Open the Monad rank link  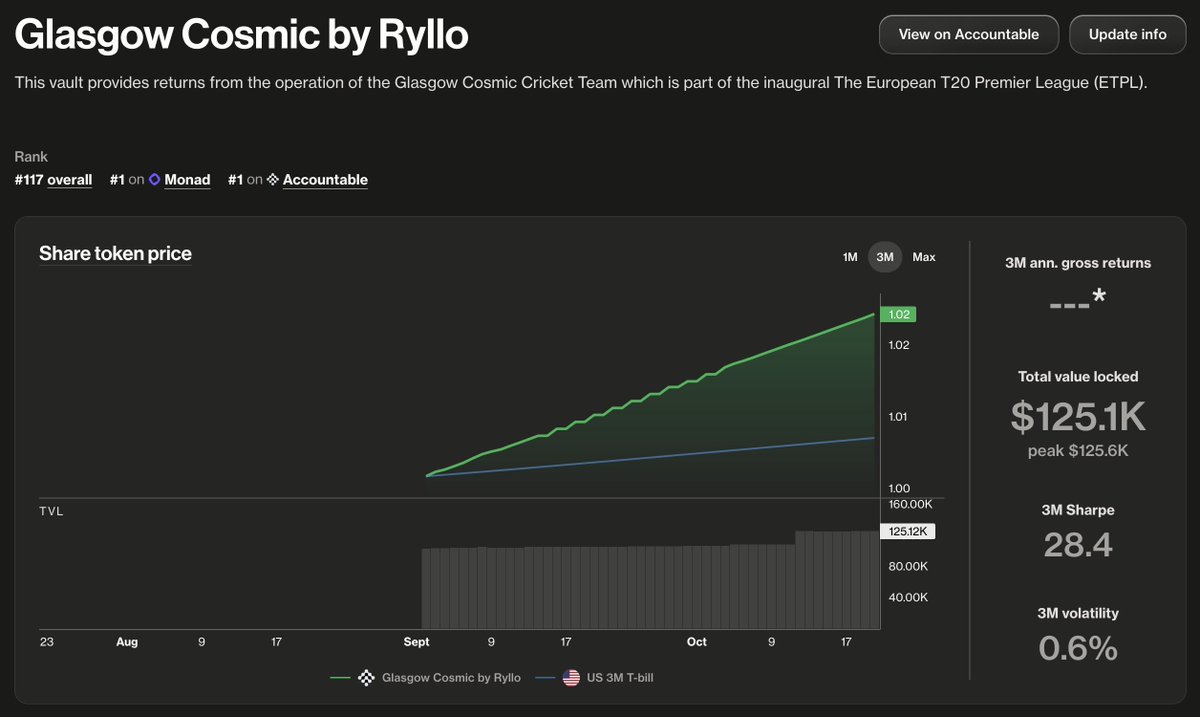coord(187,180)
